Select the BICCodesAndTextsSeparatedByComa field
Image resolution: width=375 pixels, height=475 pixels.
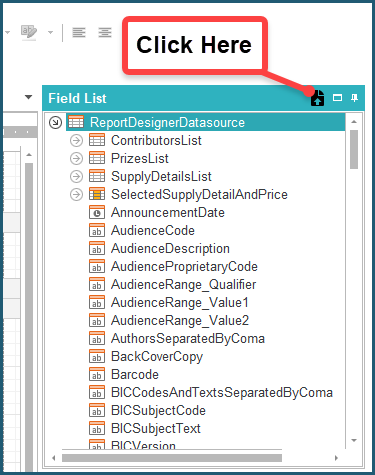tap(222, 392)
